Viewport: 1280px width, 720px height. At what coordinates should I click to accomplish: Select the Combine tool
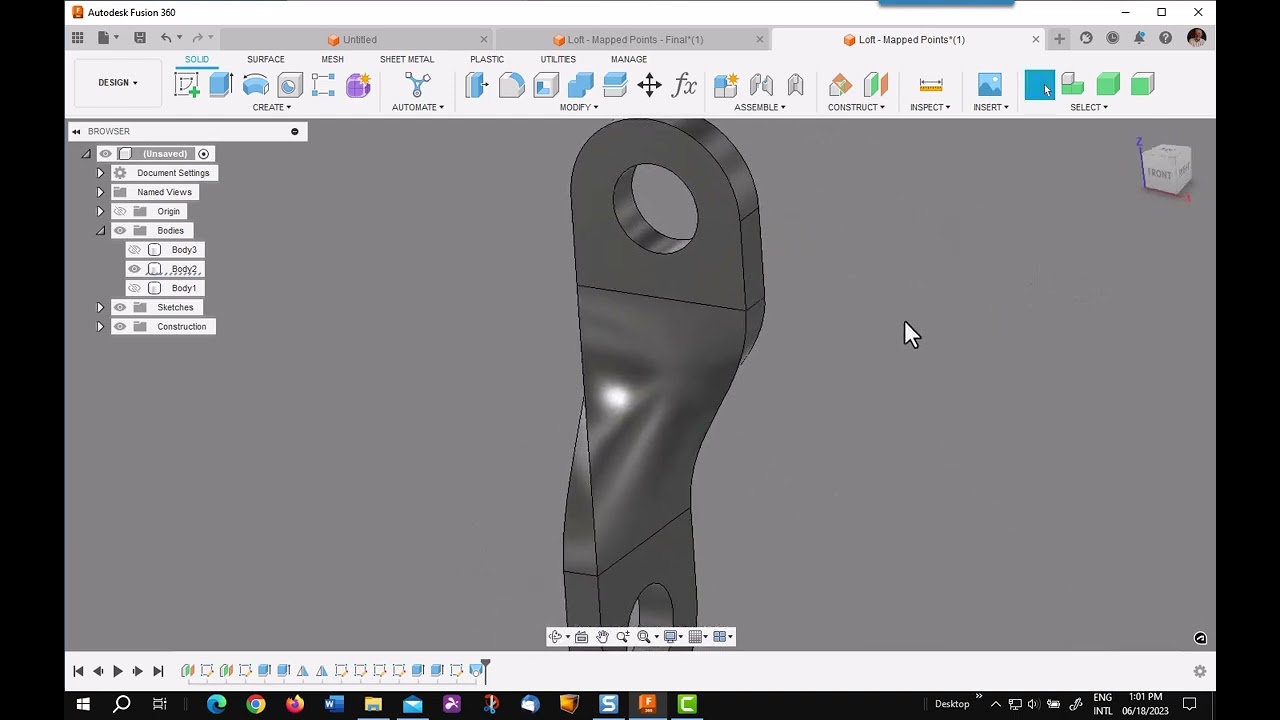coord(580,85)
